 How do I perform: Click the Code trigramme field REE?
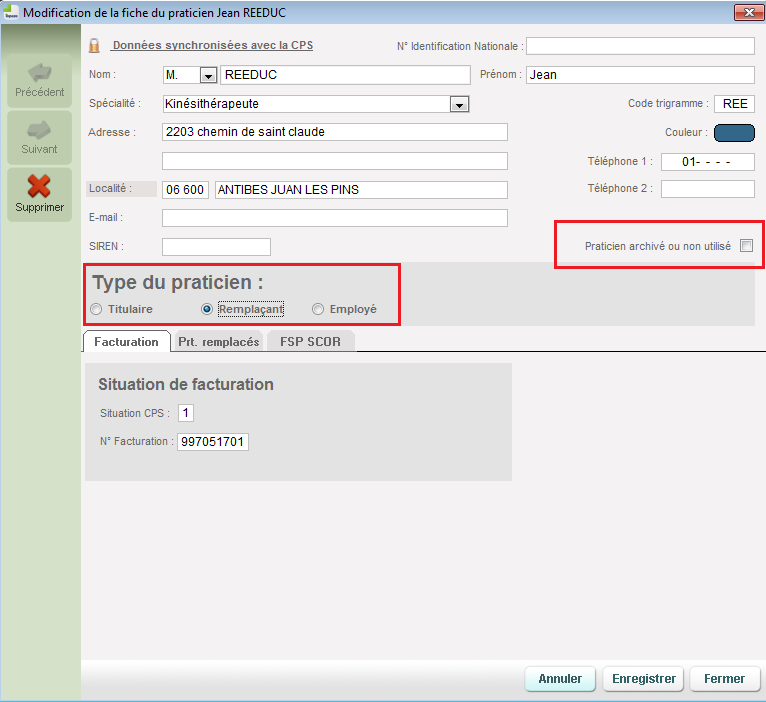[x=734, y=104]
